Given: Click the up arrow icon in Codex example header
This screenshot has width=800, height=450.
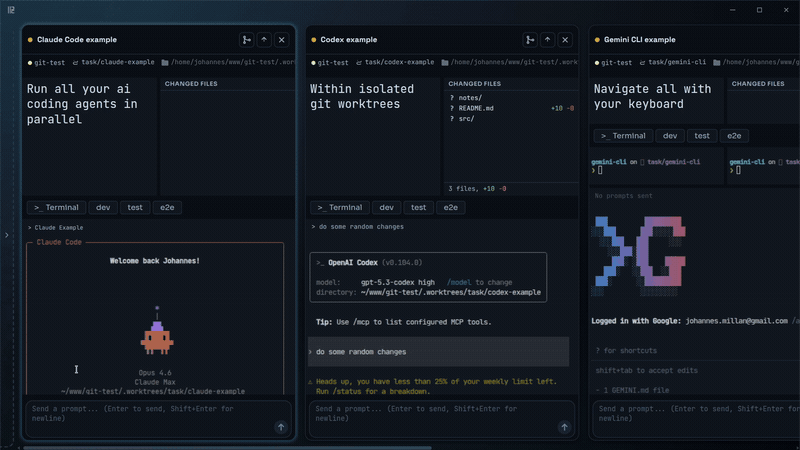Looking at the screenshot, I should (x=548, y=40).
